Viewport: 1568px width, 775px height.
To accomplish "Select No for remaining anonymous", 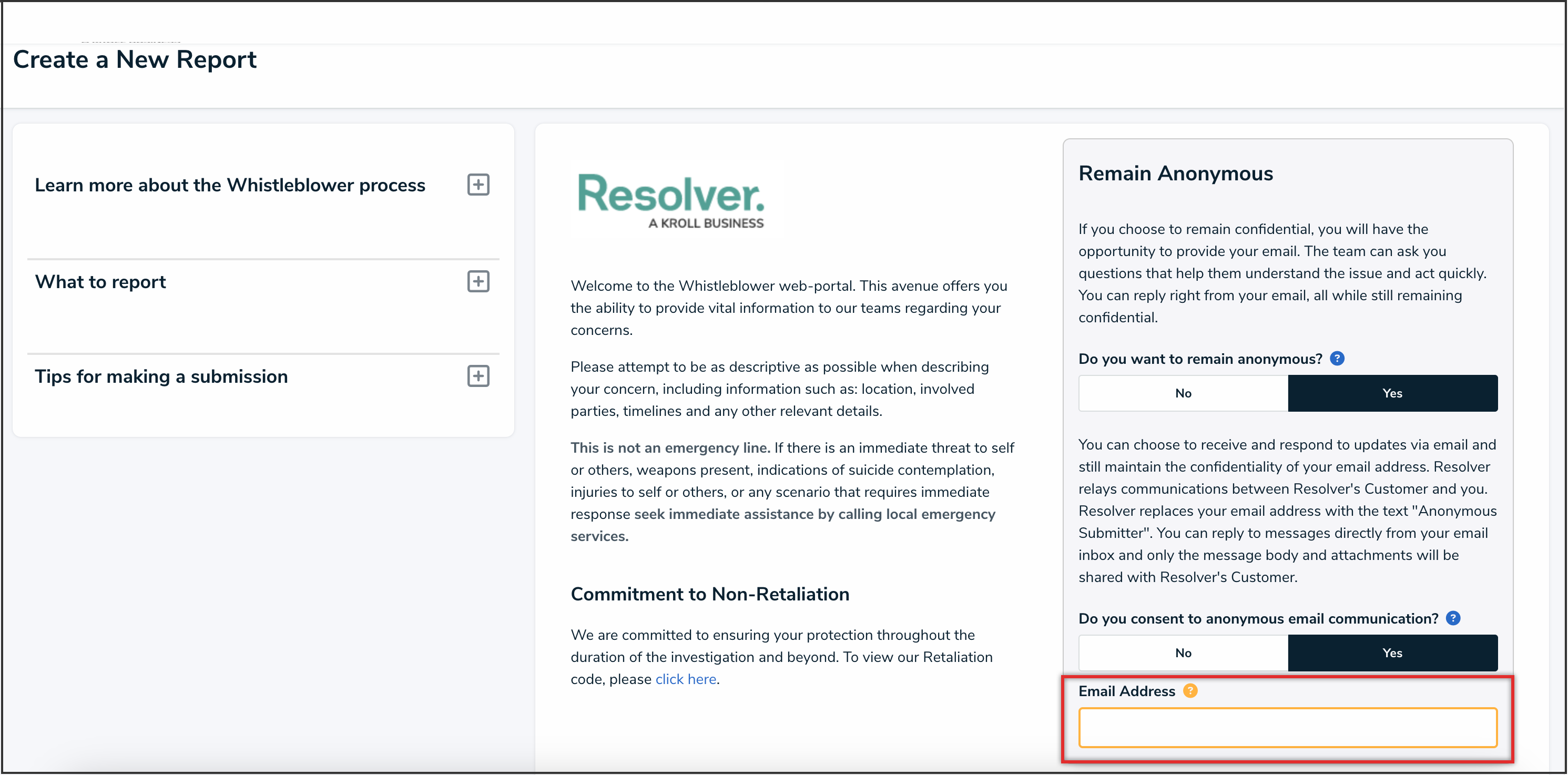I will (x=1183, y=393).
